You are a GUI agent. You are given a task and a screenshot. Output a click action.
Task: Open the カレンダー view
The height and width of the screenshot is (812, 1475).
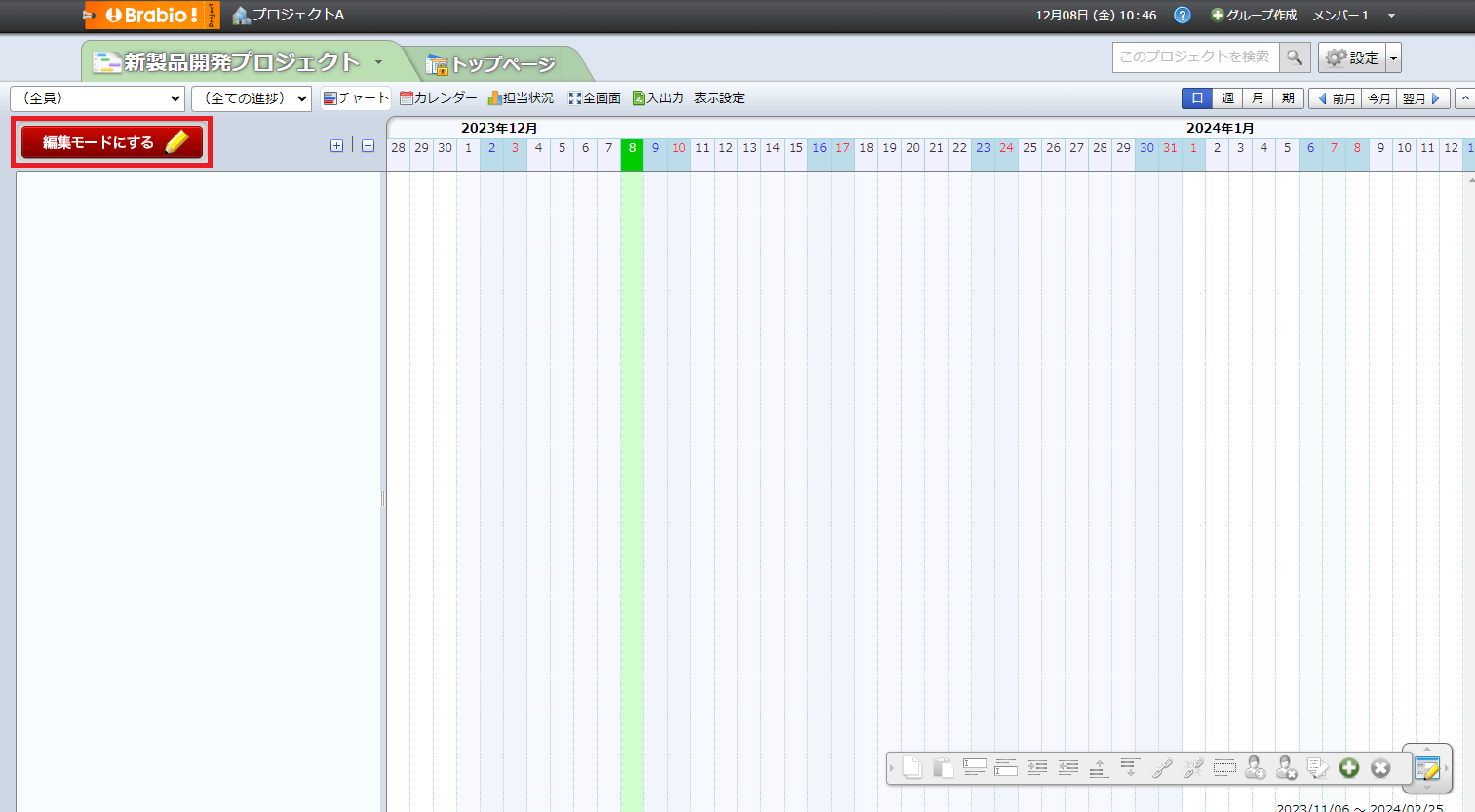coord(439,98)
